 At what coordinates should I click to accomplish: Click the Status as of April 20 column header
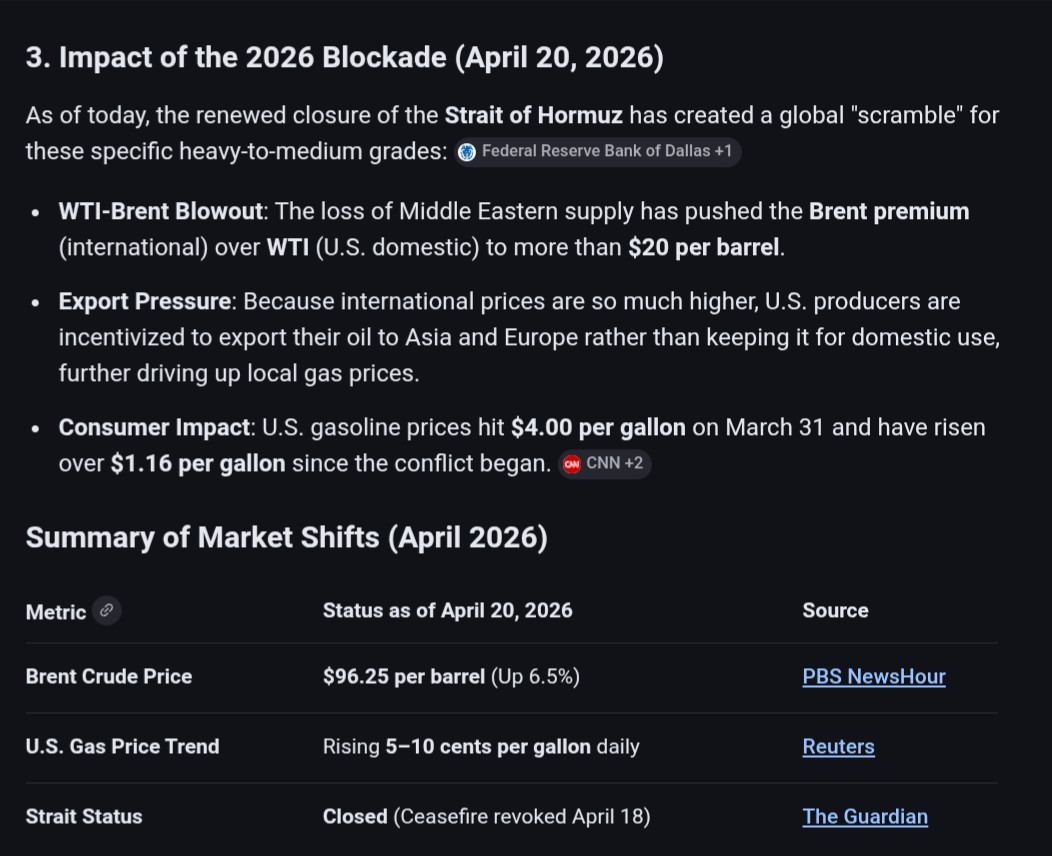click(x=447, y=611)
